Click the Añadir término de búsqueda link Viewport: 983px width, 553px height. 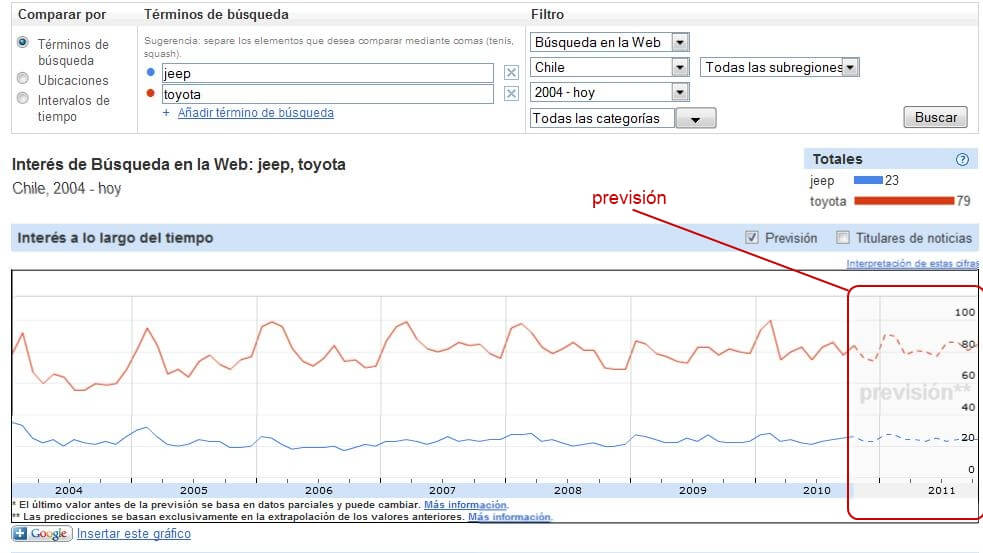coord(255,113)
